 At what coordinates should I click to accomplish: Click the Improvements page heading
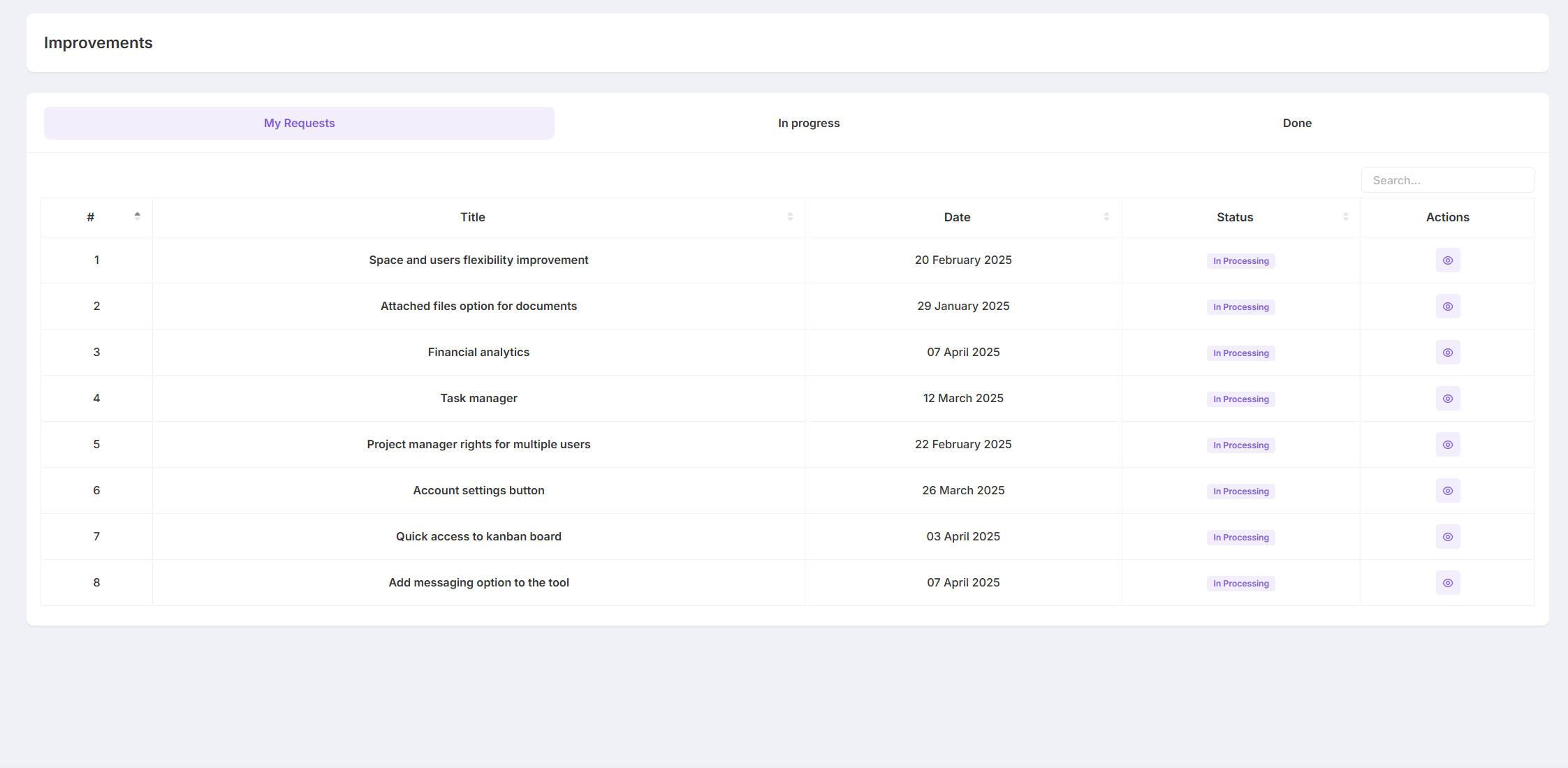click(98, 43)
